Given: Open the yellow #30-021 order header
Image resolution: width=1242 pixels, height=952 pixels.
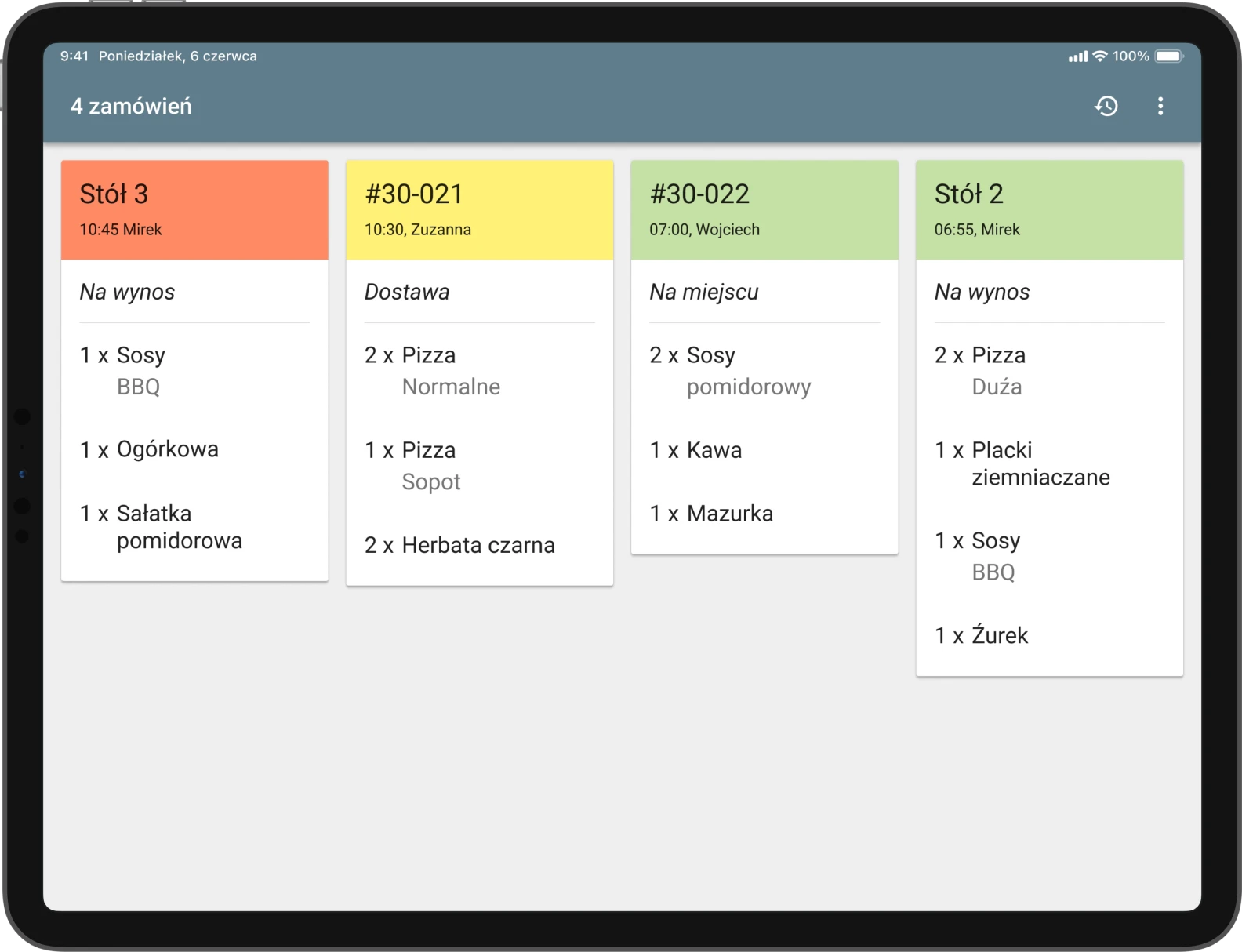Looking at the screenshot, I should point(480,210).
